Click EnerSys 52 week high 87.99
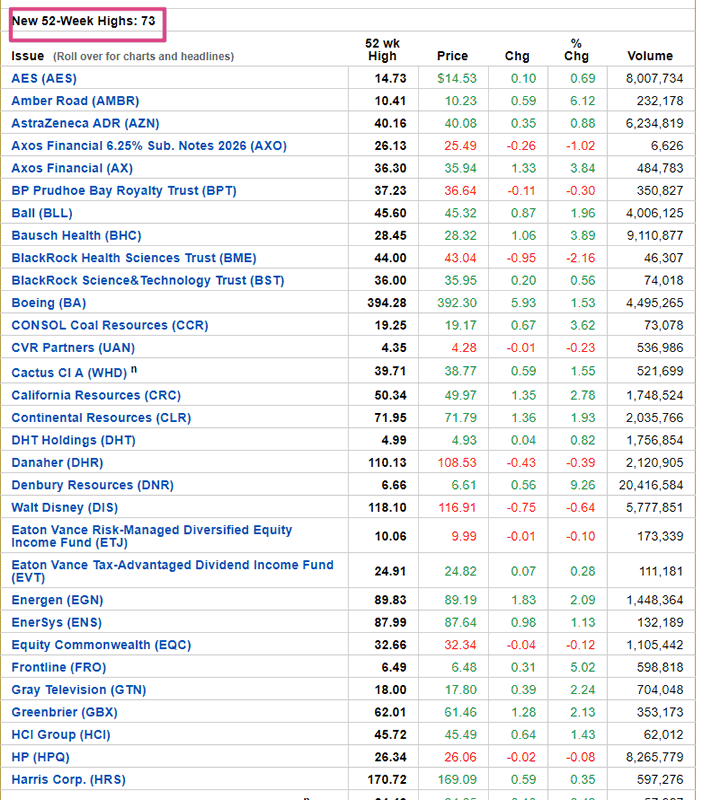The width and height of the screenshot is (711, 800). 391,622
